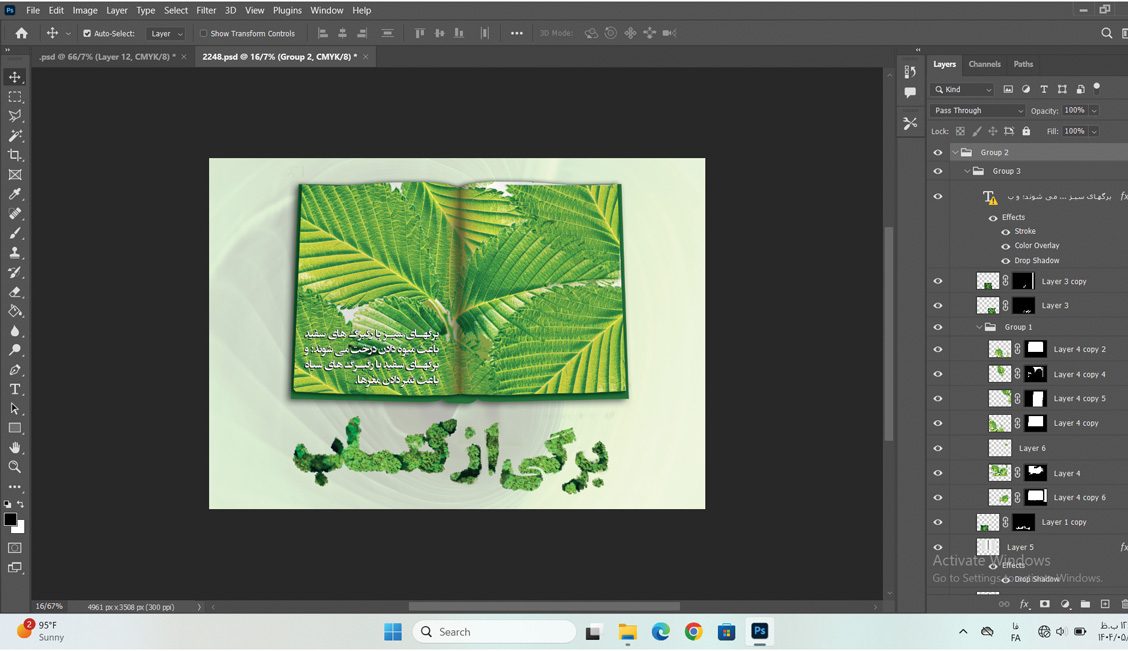Image resolution: width=1128 pixels, height=651 pixels.
Task: Select the Crop tool
Action: [14, 155]
